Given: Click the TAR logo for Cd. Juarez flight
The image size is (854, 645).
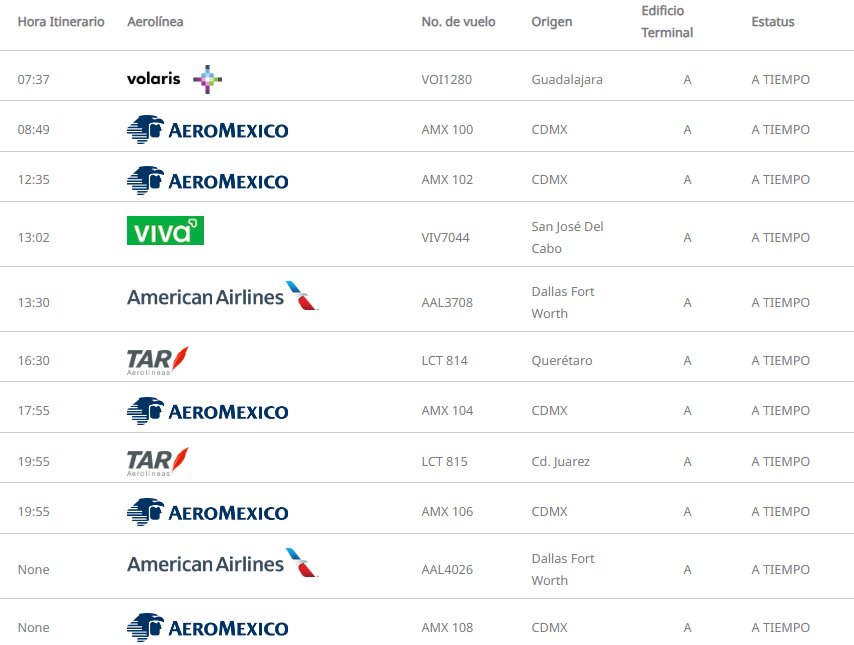Looking at the screenshot, I should [x=157, y=461].
